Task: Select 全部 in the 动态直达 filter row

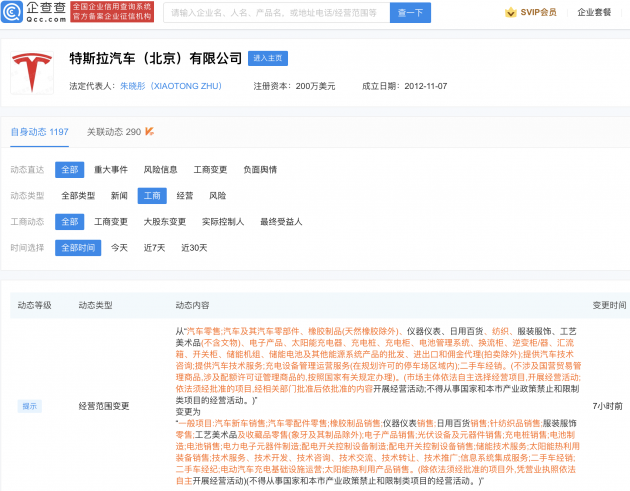Action: [70, 170]
